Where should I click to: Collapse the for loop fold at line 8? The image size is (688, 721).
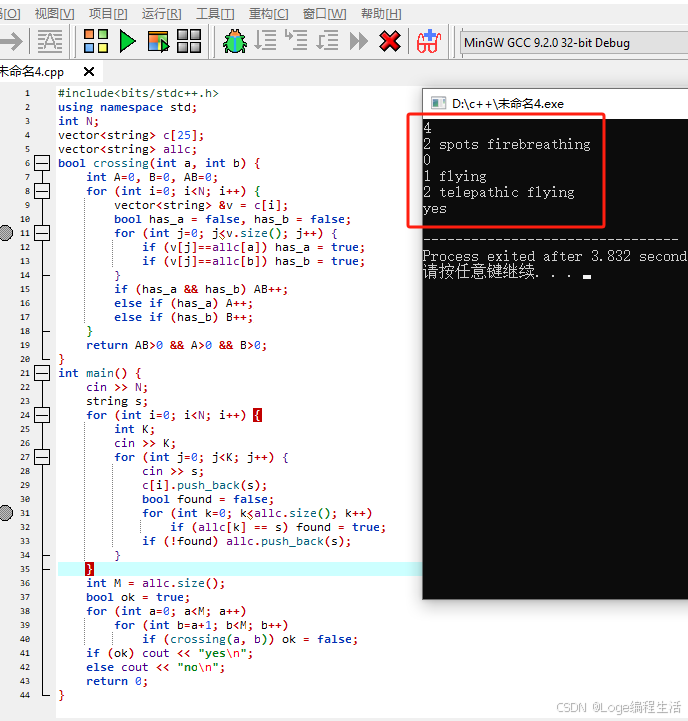coord(42,191)
